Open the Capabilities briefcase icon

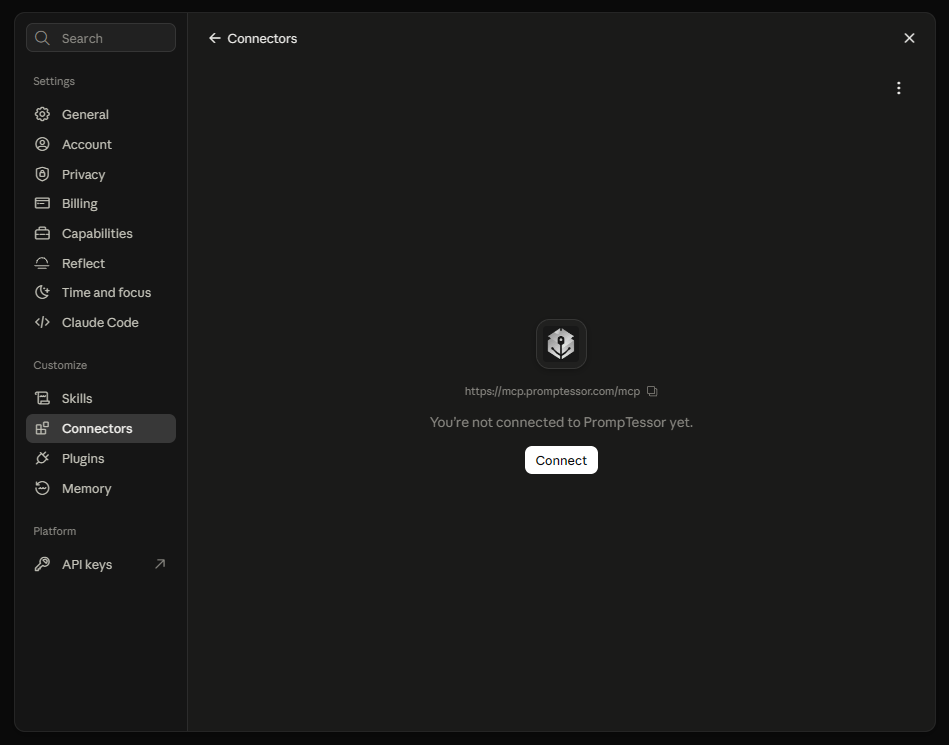(42, 234)
